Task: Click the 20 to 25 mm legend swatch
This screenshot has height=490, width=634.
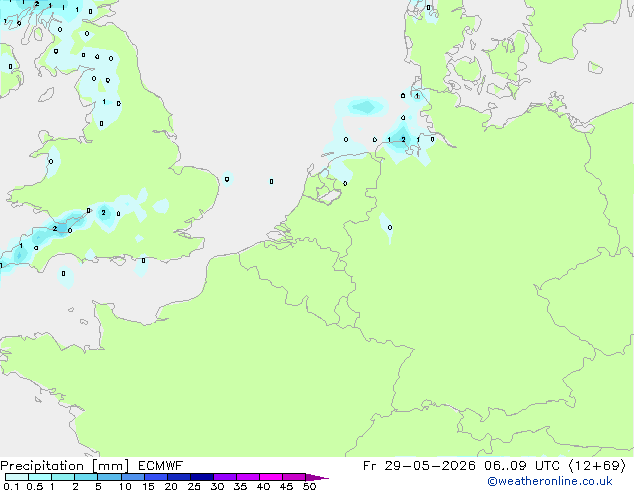Action: 179,477
